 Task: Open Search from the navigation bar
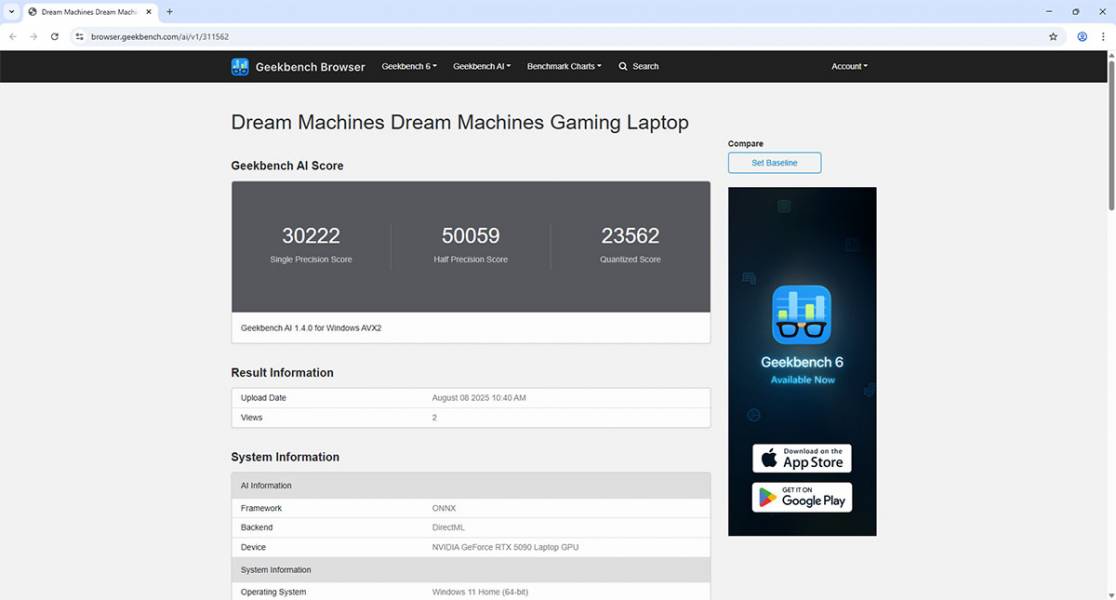tap(638, 66)
